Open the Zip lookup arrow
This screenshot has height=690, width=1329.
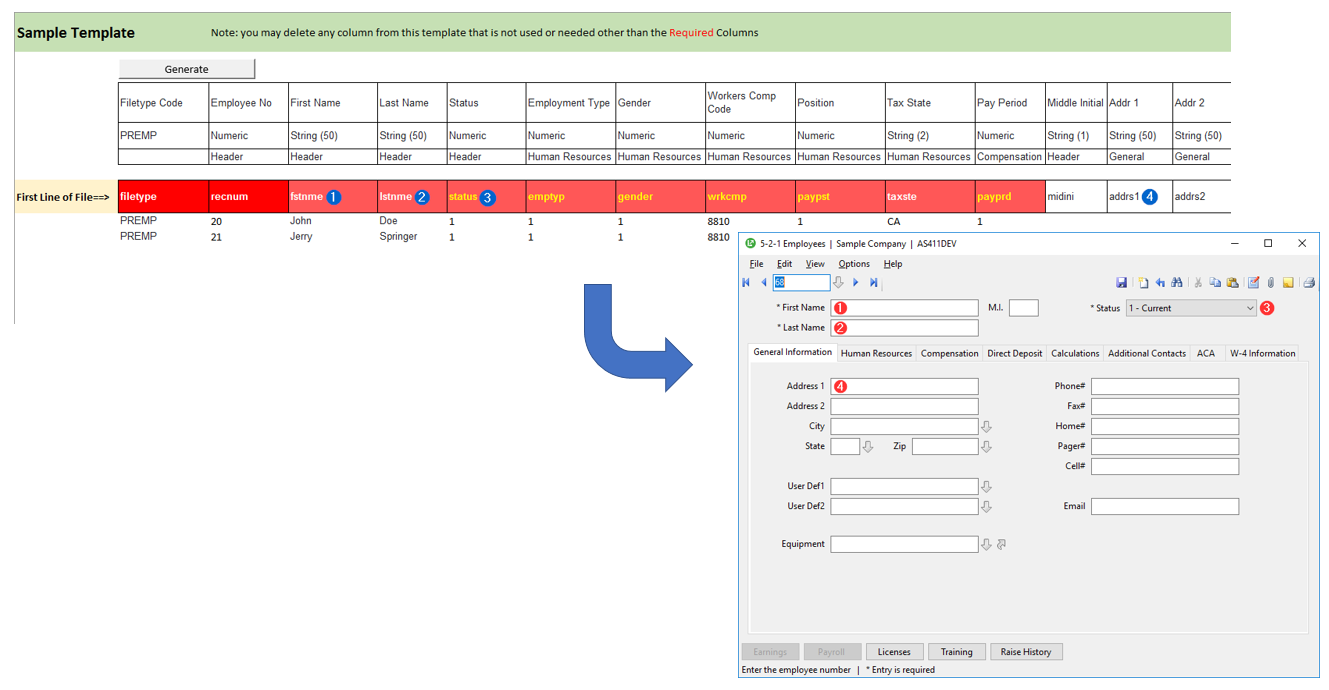[986, 447]
